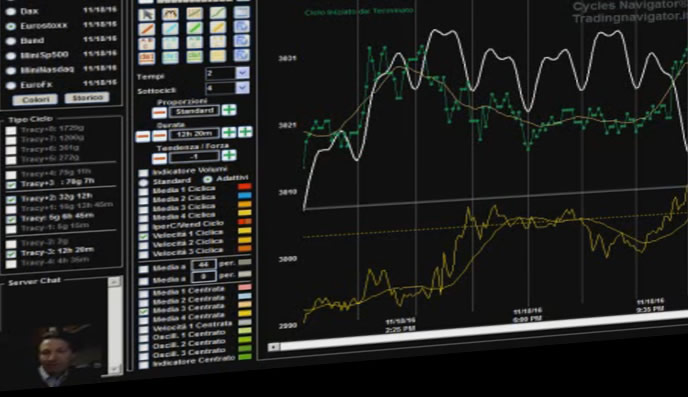Image resolution: width=688 pixels, height=397 pixels.
Task: Choose the Standard volume indicator option
Action: pos(143,182)
